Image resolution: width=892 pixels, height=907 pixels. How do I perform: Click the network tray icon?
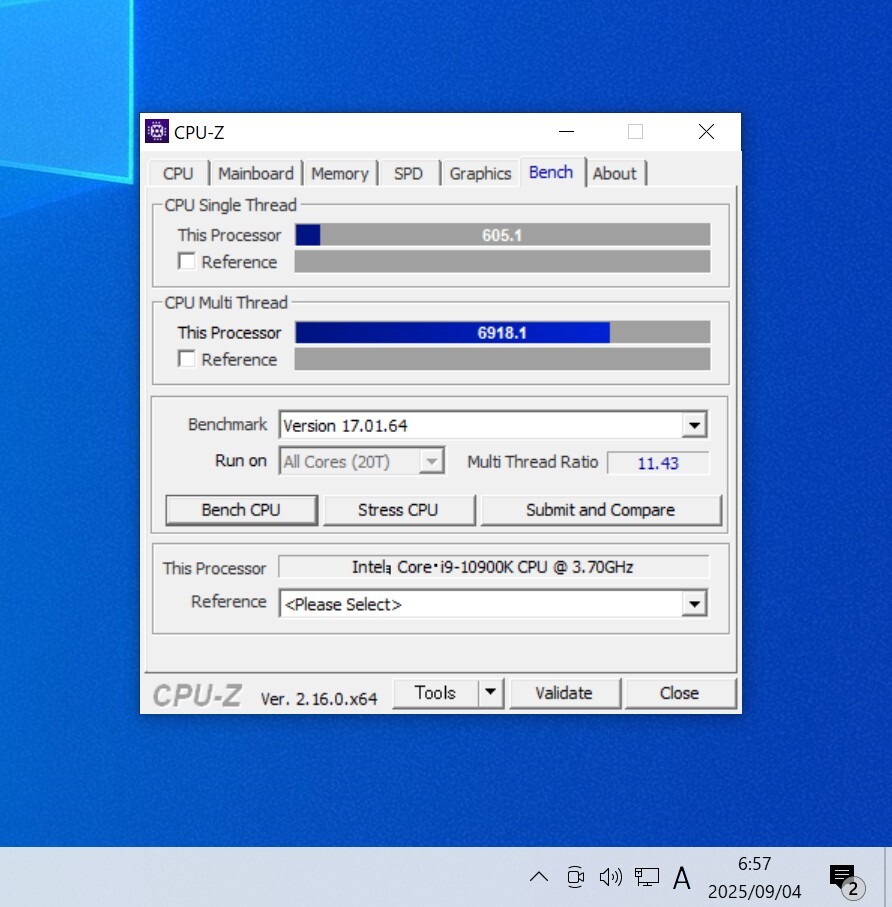[647, 877]
